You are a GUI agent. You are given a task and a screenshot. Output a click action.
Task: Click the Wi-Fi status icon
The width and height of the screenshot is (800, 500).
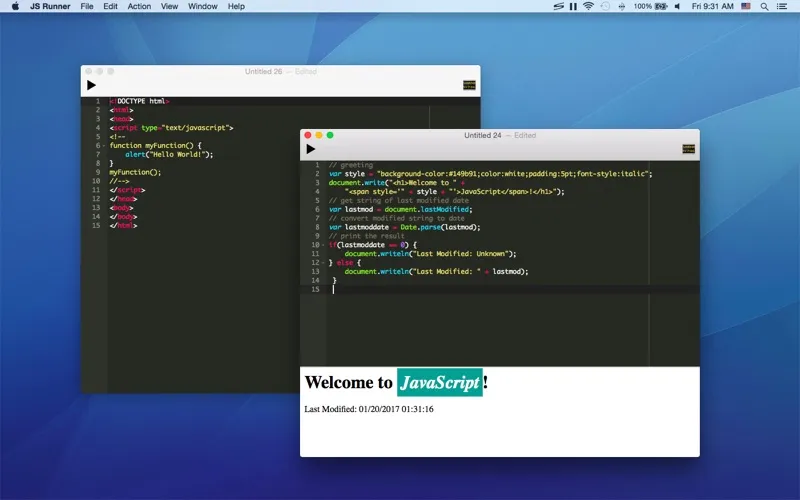588,6
